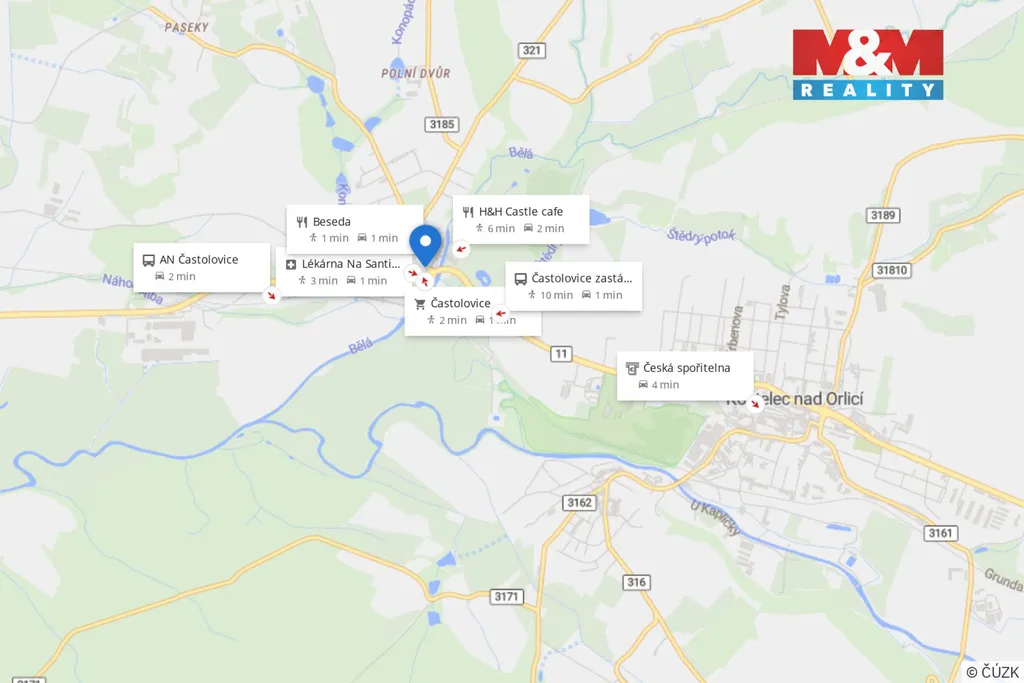
Task: Click red arrow marker beside H&H Castle cafe
Action: click(461, 249)
